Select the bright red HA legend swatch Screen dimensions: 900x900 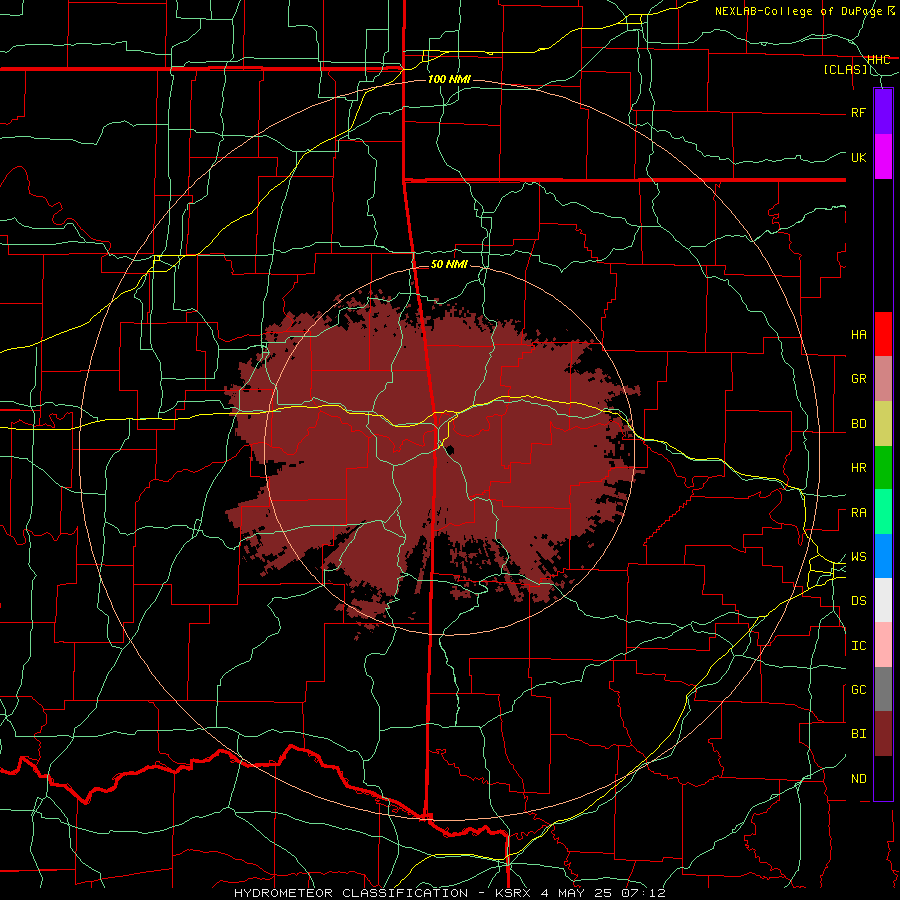[883, 334]
